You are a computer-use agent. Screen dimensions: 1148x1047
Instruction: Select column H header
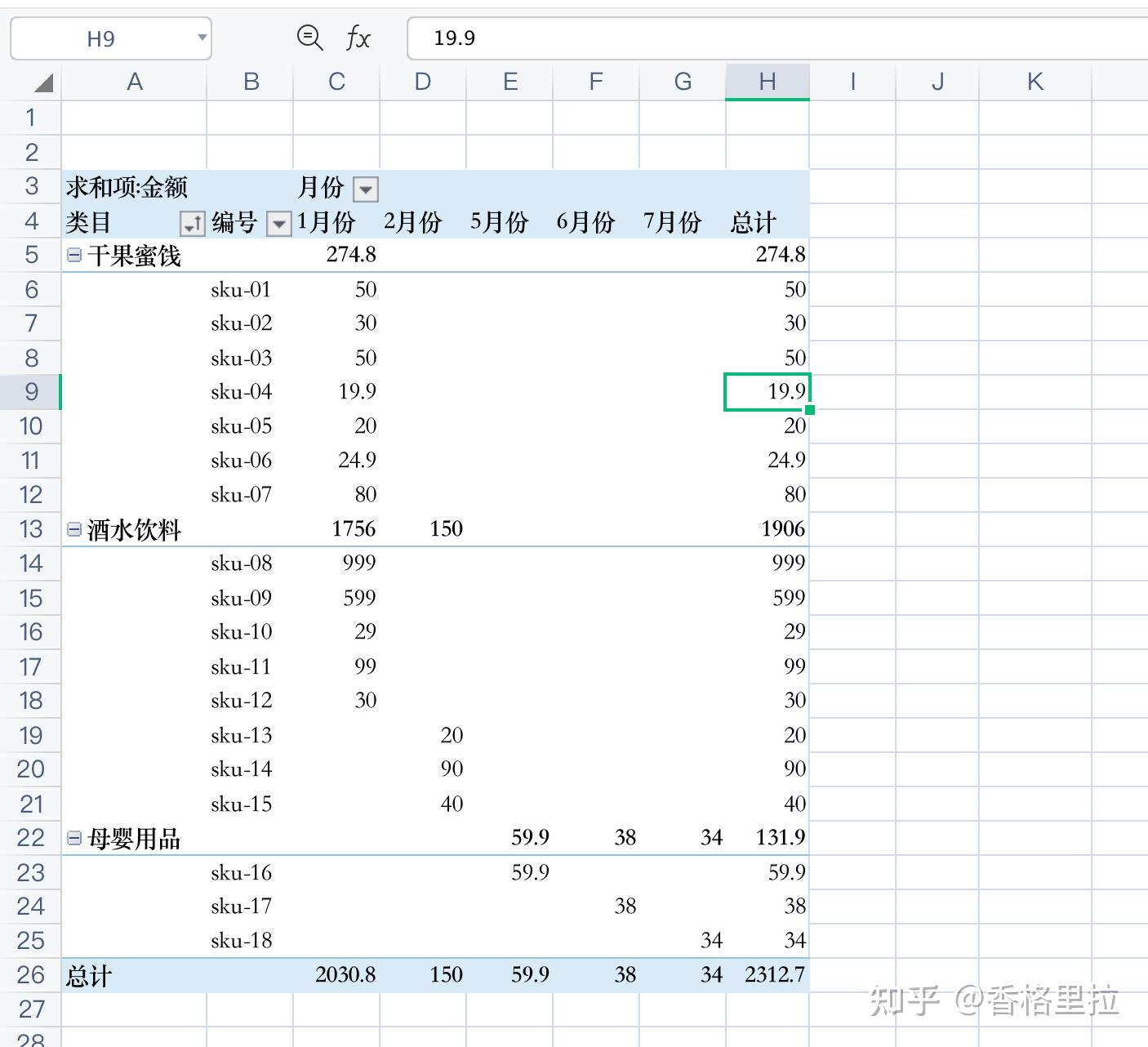click(x=766, y=82)
